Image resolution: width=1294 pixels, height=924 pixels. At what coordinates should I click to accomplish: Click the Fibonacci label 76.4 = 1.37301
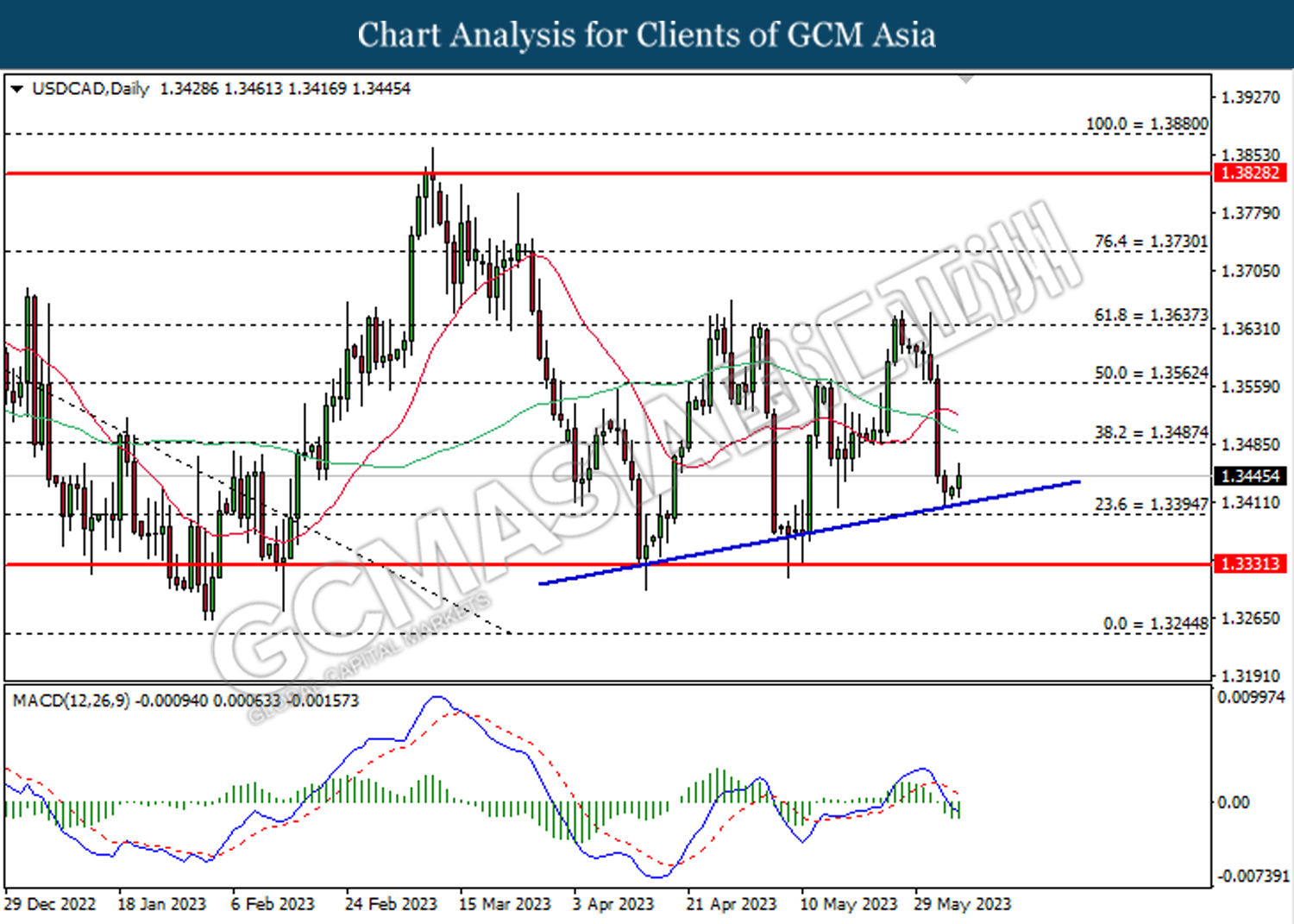pos(1151,242)
